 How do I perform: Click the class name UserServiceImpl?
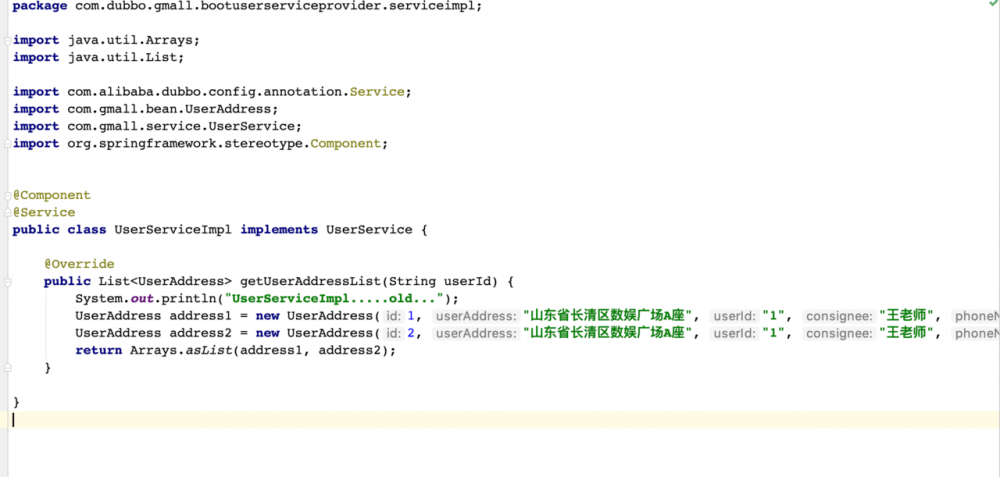point(173,230)
